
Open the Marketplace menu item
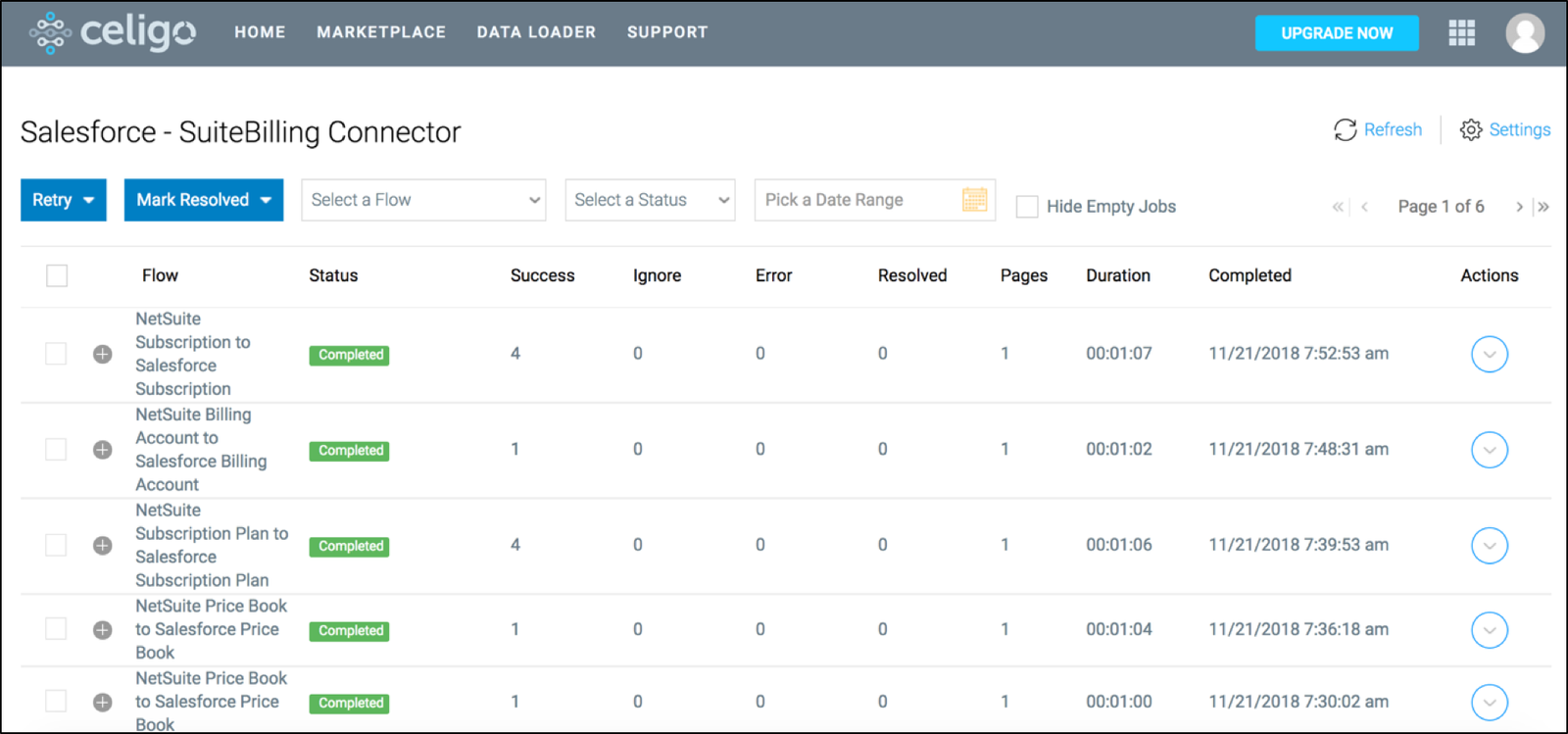point(381,32)
